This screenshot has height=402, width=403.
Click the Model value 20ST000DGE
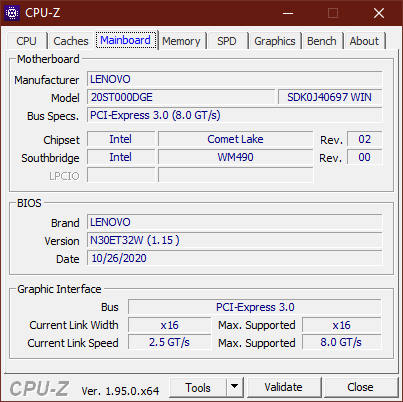coord(181,97)
